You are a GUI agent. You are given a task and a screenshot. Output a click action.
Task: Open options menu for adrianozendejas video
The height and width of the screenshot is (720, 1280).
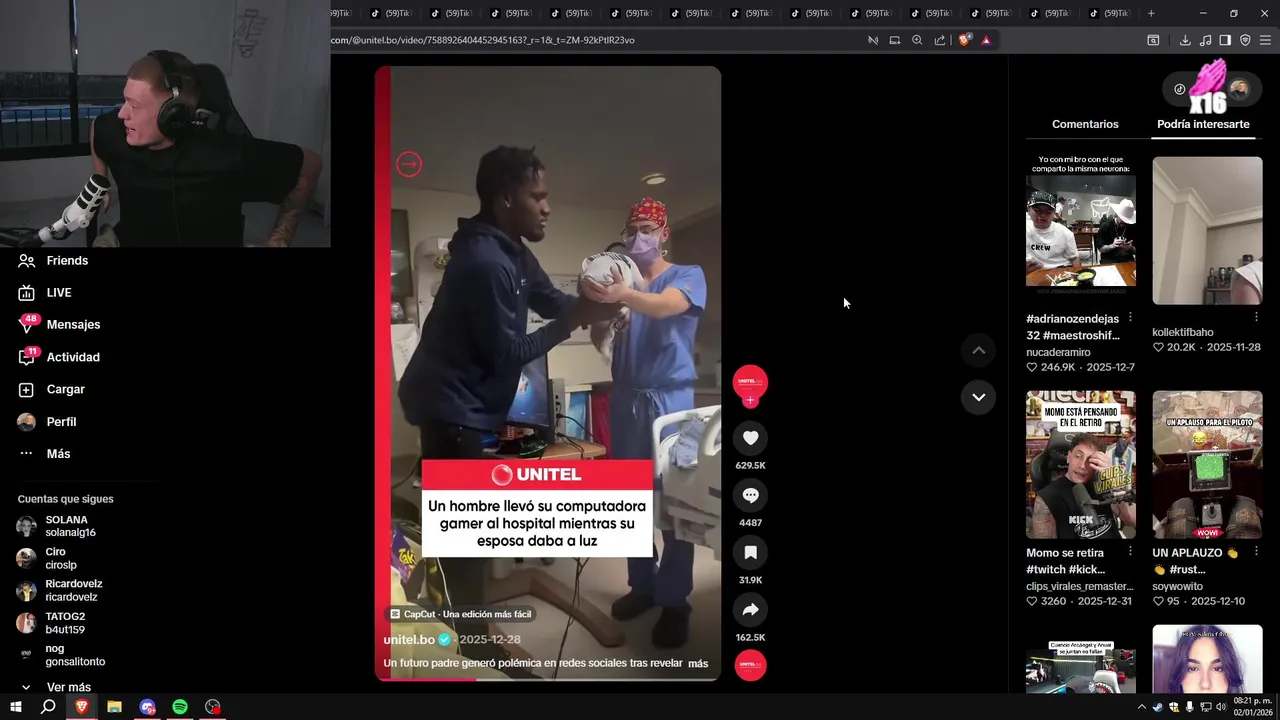coord(1130,318)
